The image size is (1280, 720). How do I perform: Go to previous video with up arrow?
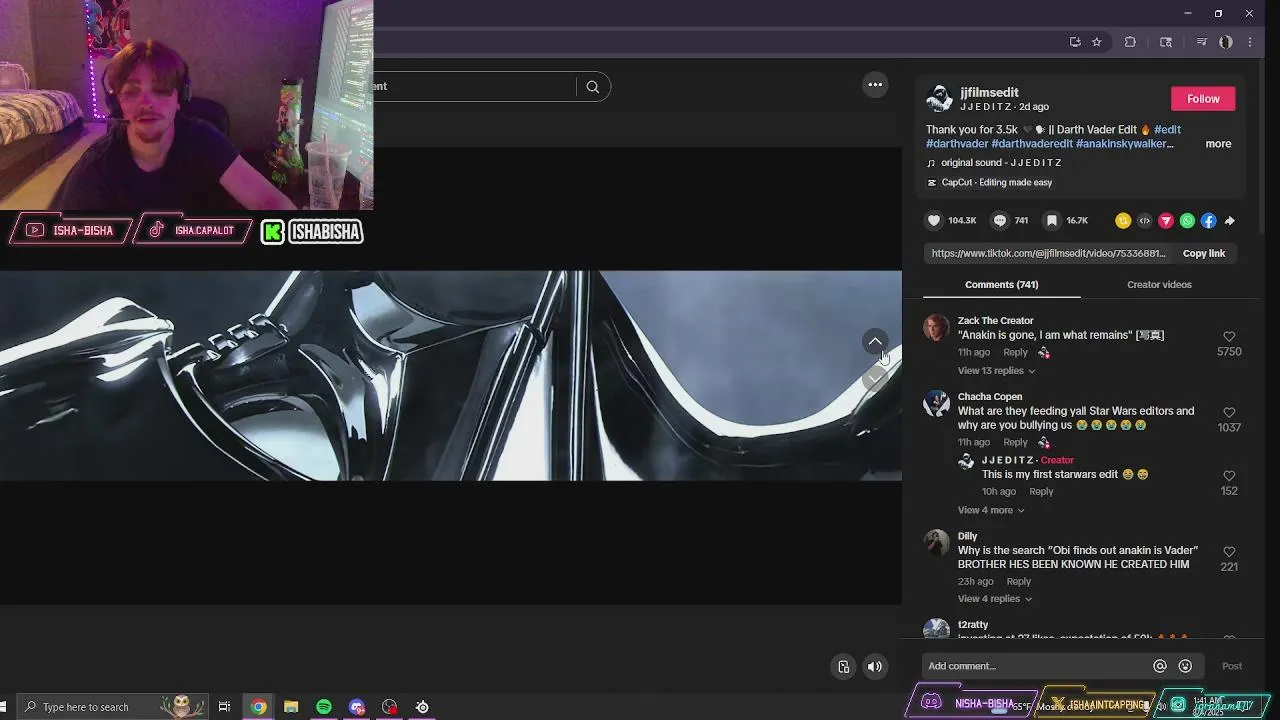coord(875,342)
